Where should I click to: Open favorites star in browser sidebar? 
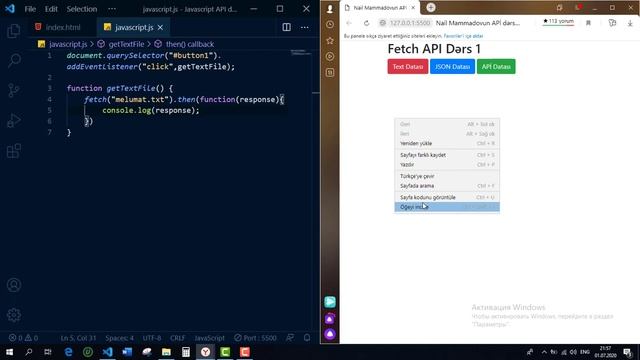pos(330,40)
